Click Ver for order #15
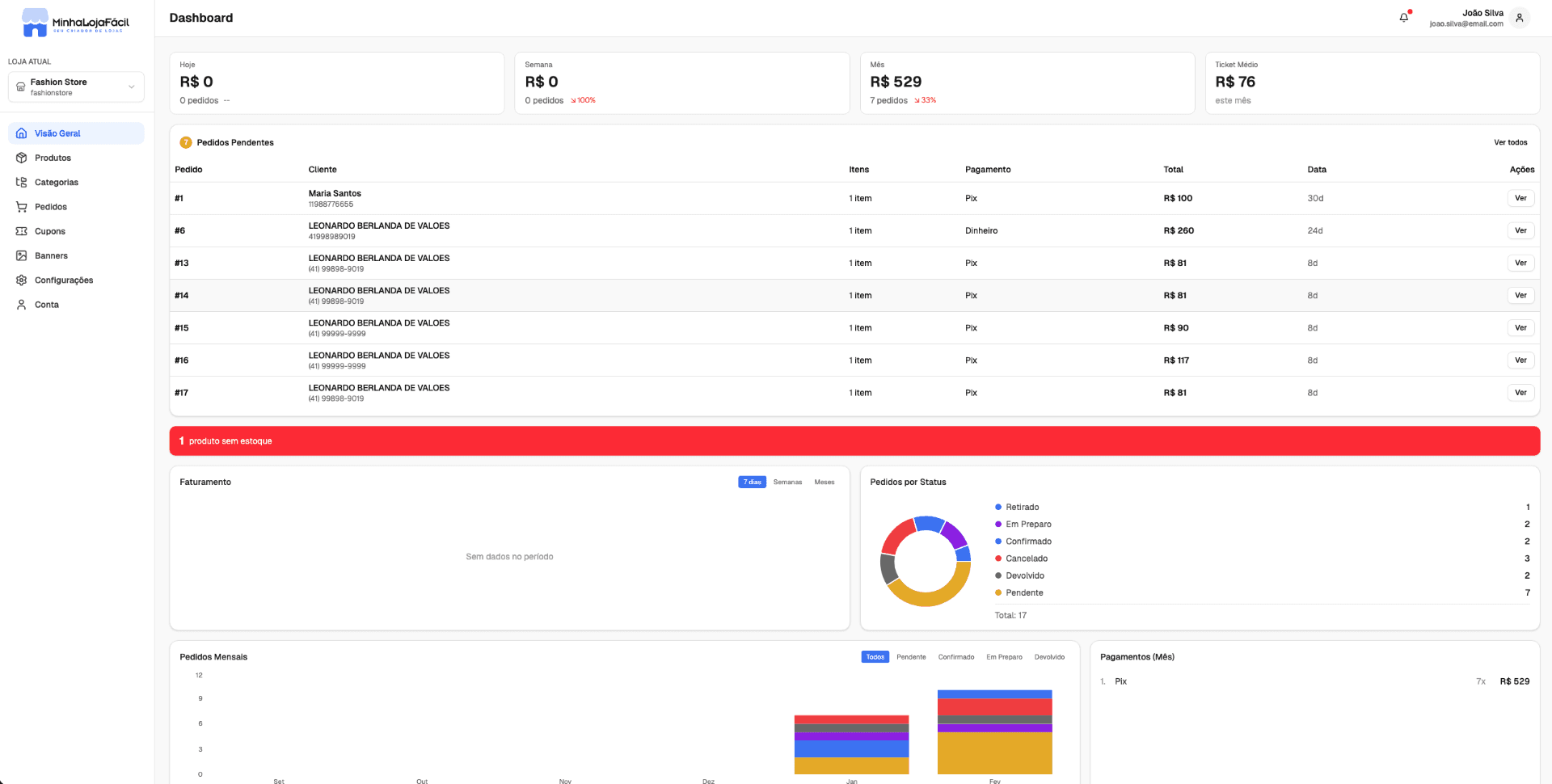 click(x=1520, y=327)
